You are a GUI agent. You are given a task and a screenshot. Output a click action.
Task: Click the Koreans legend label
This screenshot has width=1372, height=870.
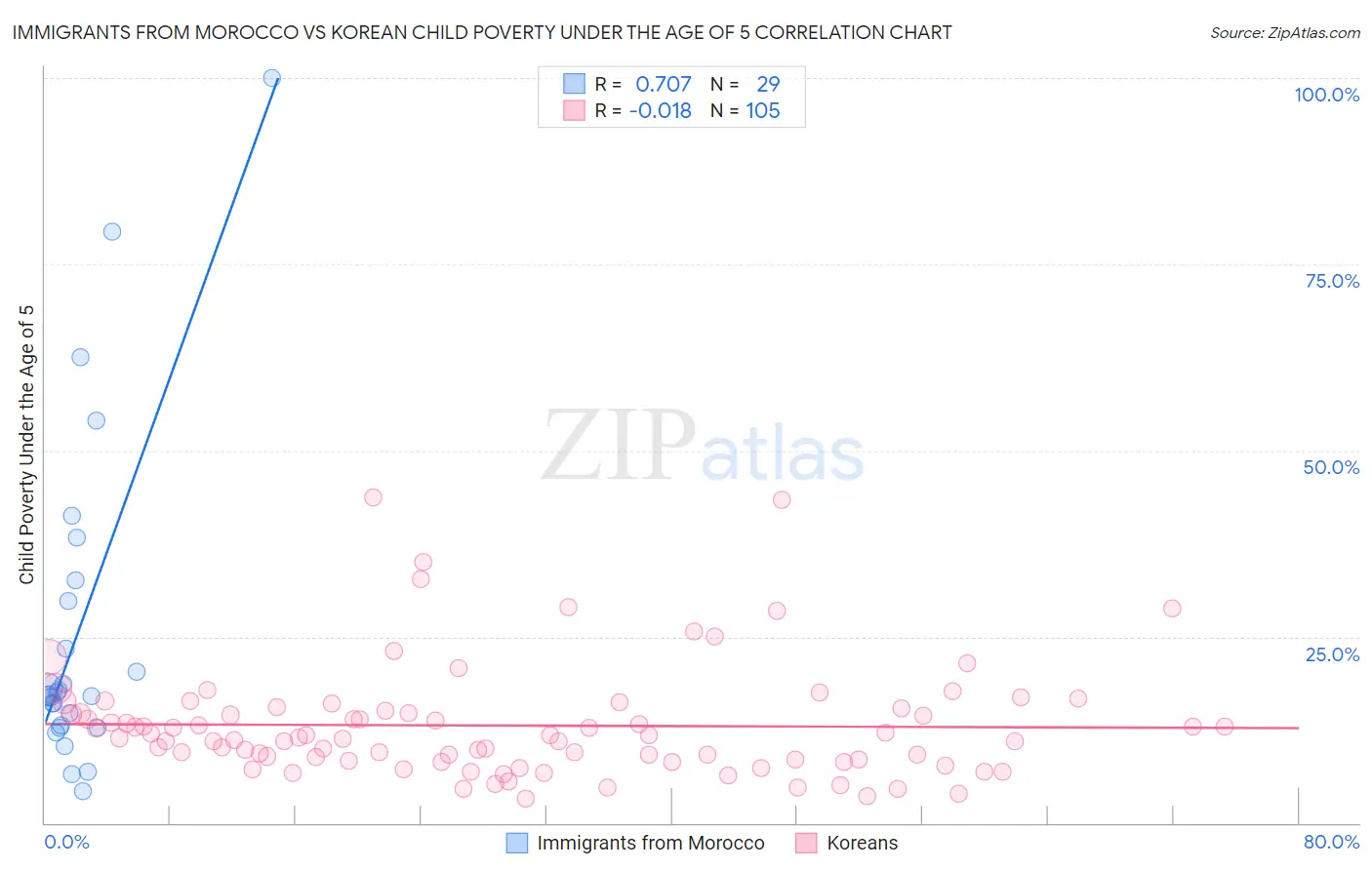863,843
